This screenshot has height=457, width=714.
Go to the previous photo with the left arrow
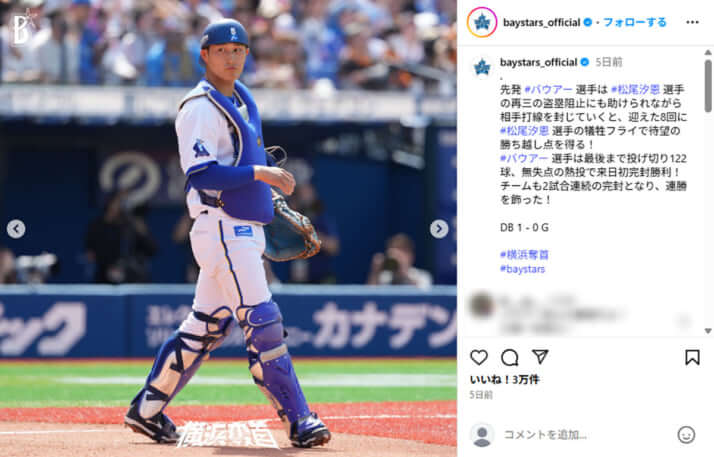pos(16,229)
